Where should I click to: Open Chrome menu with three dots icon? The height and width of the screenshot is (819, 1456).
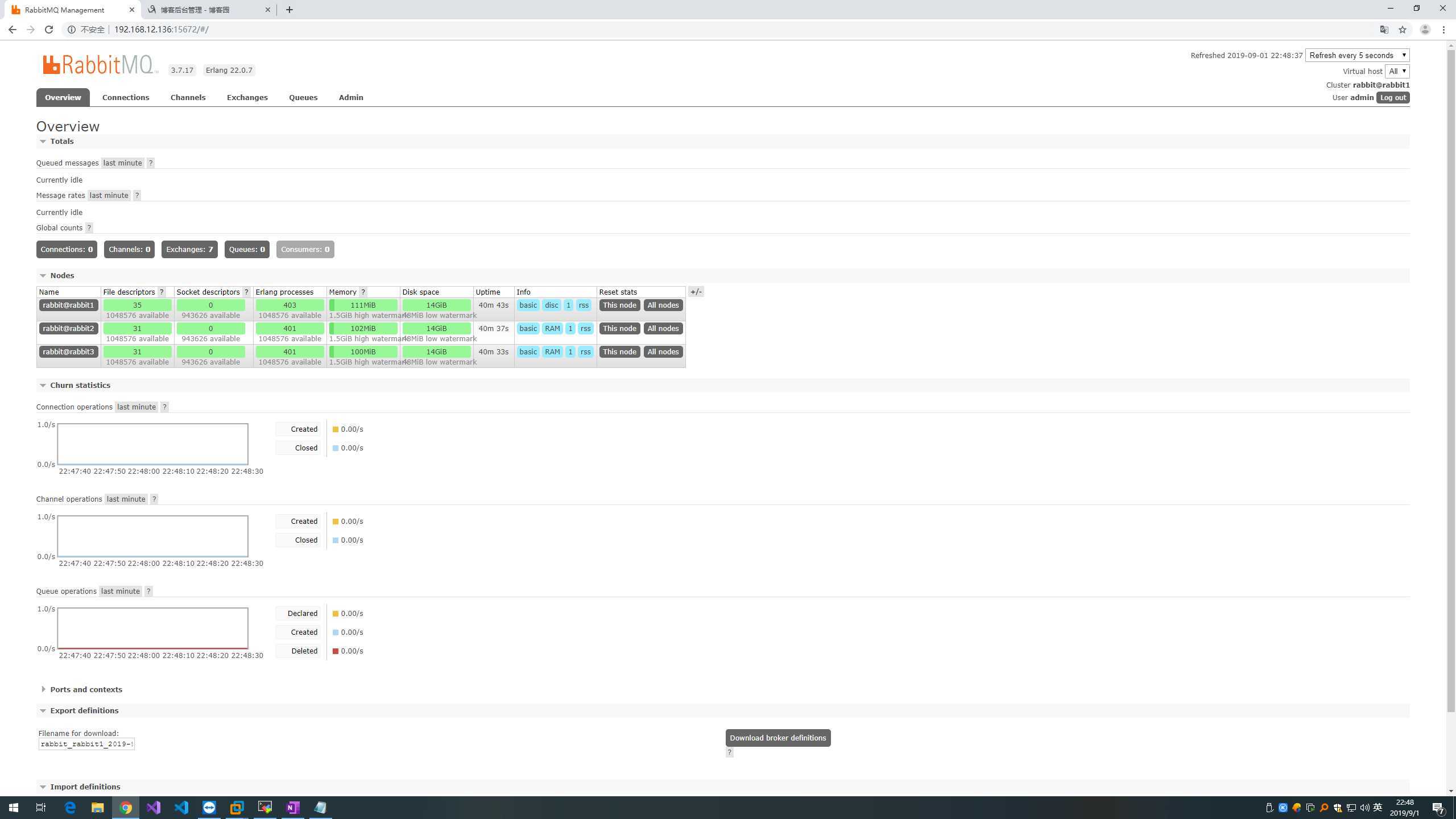click(1443, 30)
